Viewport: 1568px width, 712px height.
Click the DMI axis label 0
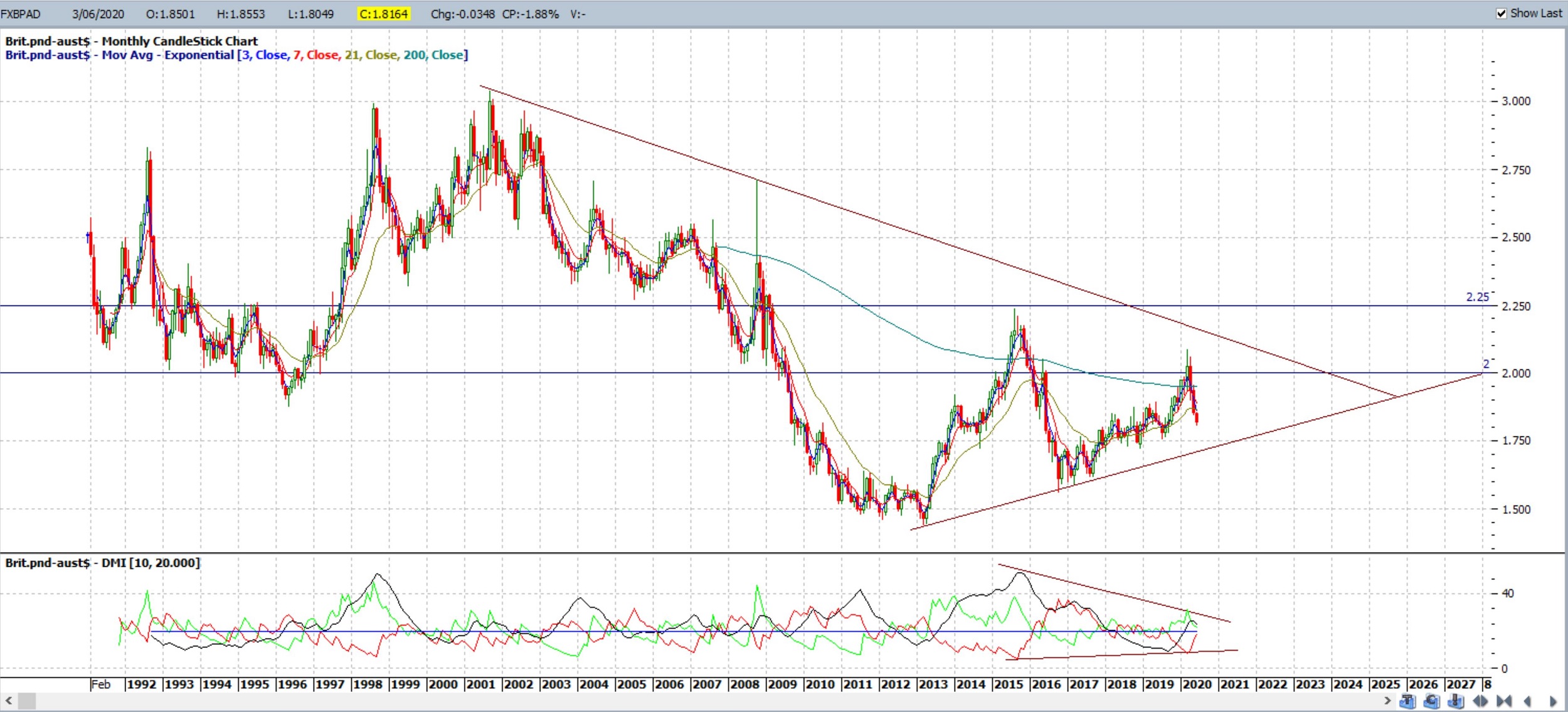tap(1504, 669)
